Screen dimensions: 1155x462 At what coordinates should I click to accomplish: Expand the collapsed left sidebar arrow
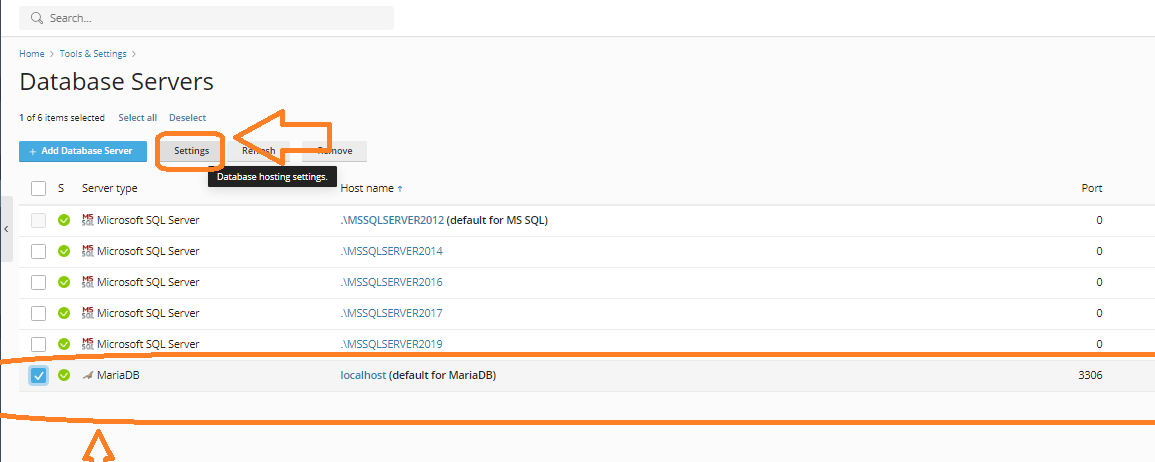pyautogui.click(x=6, y=229)
